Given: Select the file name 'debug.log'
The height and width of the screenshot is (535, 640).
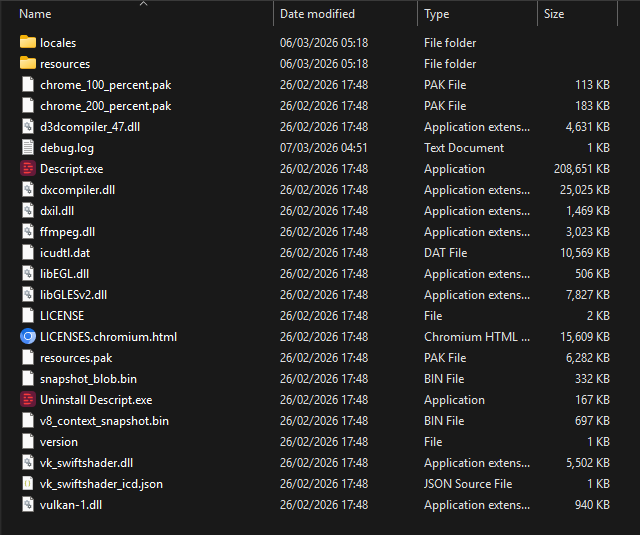Looking at the screenshot, I should click(67, 148).
